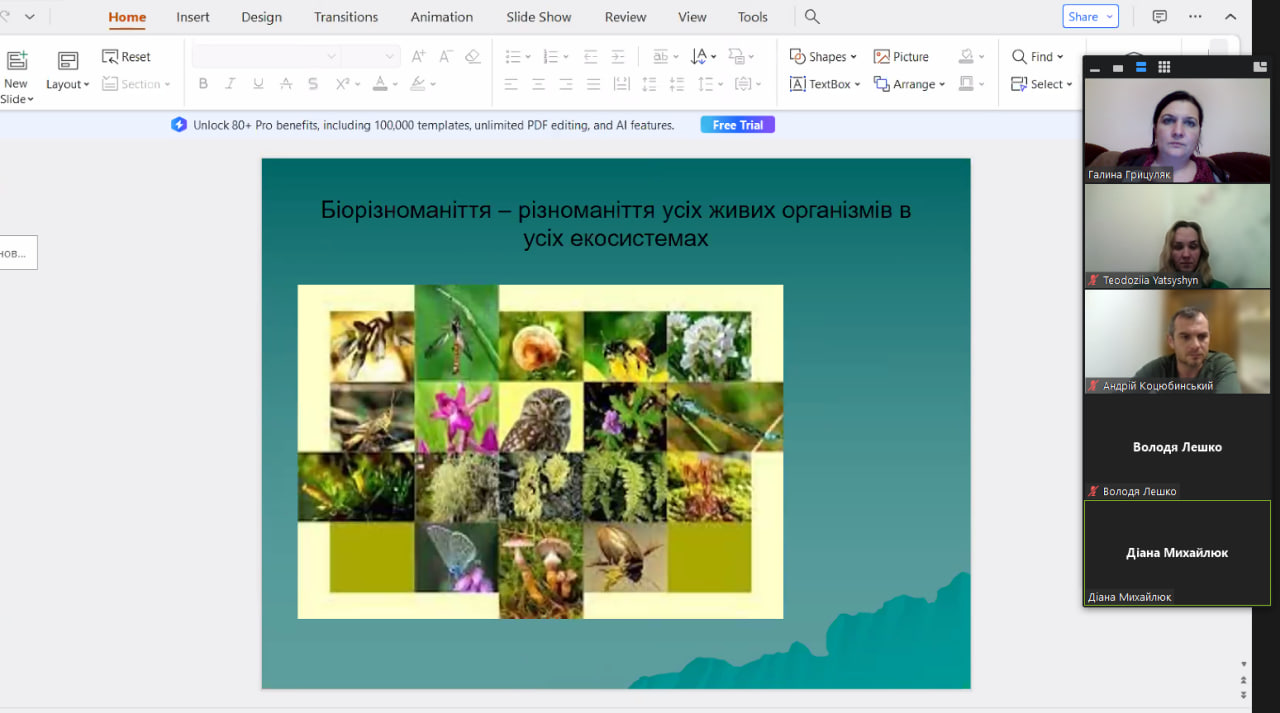Click the clear formatting eraser icon
The width and height of the screenshot is (1280, 713).
click(473, 57)
